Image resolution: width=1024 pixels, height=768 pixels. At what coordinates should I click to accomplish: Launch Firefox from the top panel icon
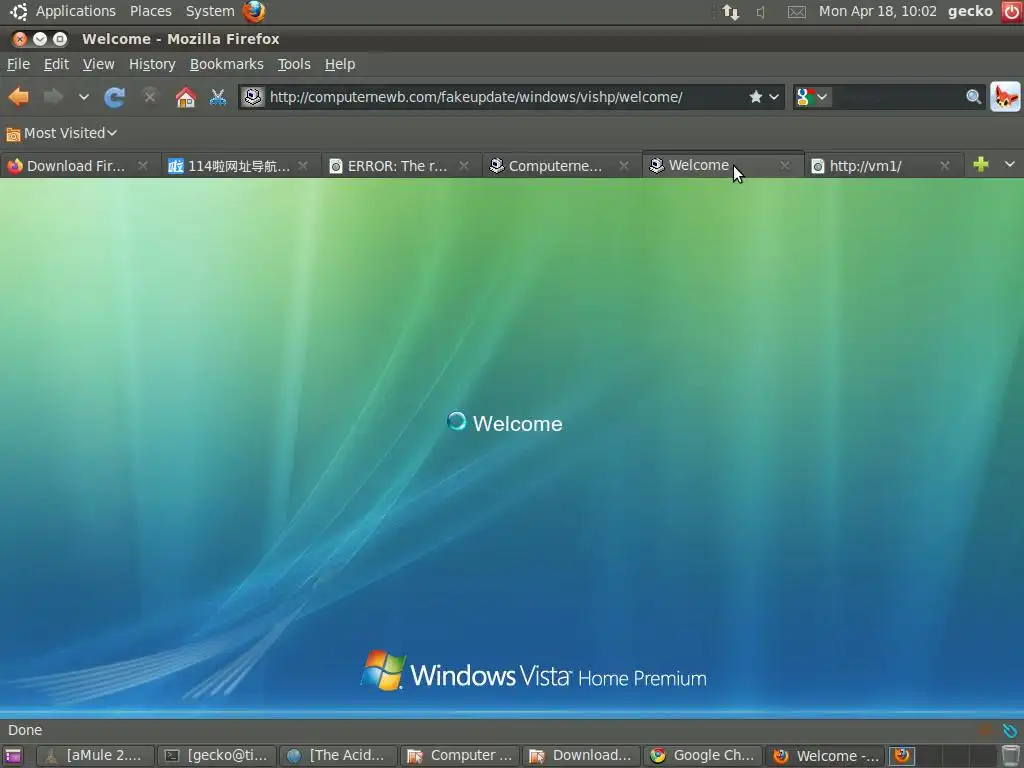254,11
